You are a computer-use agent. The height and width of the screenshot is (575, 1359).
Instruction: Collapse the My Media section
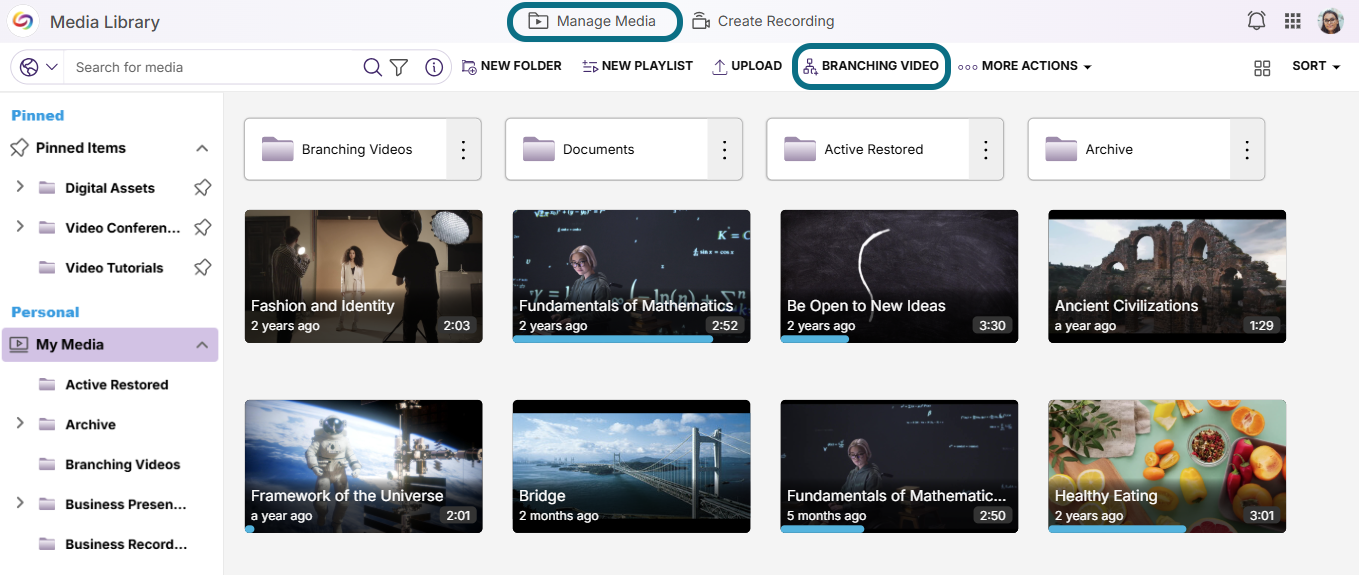202,345
